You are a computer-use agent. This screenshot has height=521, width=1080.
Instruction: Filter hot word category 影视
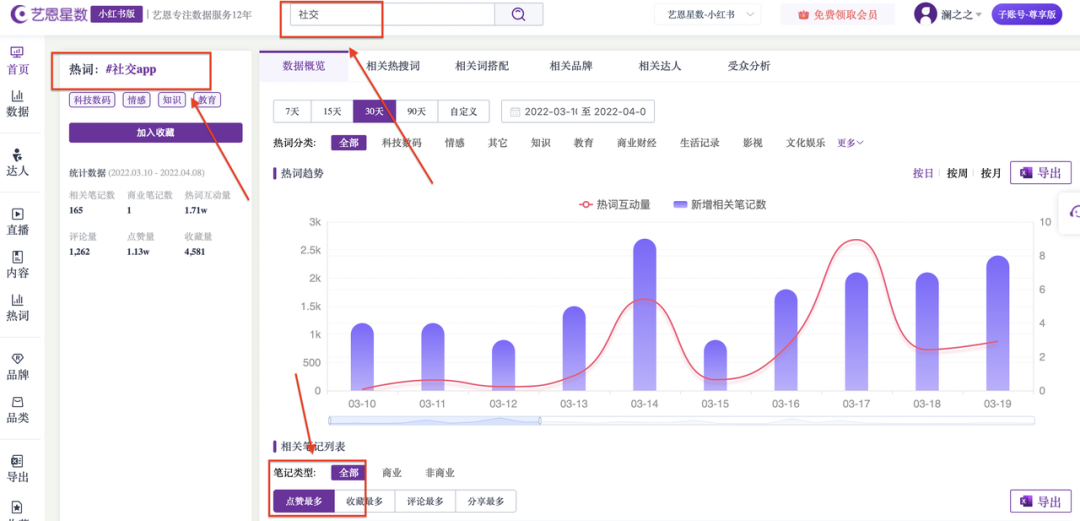point(753,143)
